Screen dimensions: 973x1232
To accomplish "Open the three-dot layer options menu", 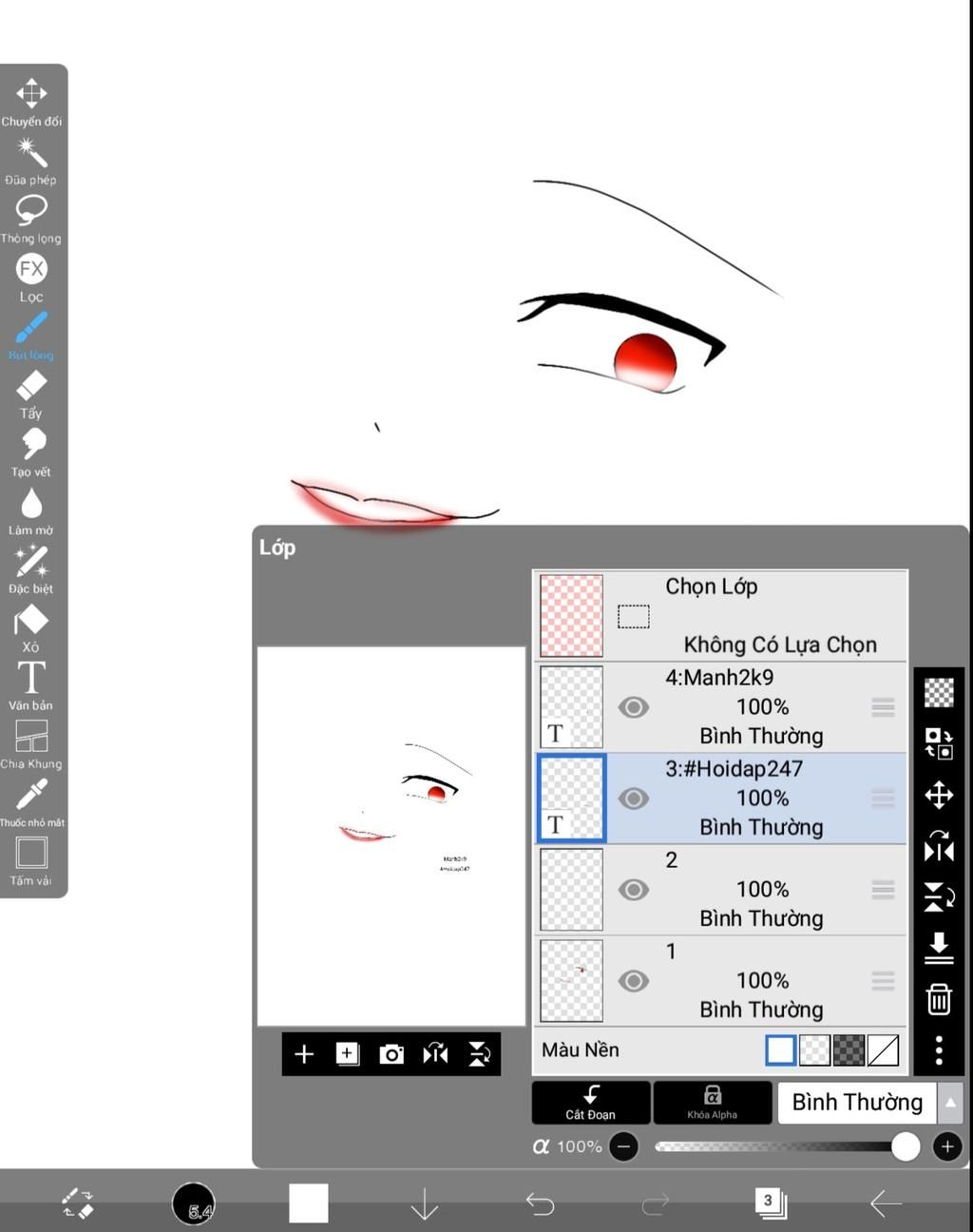I will tap(939, 1050).
